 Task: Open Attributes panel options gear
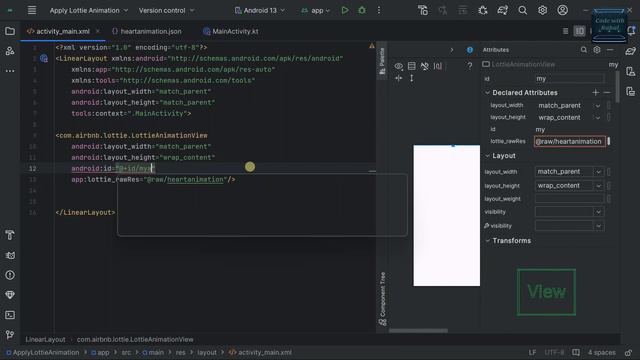[x=597, y=50]
